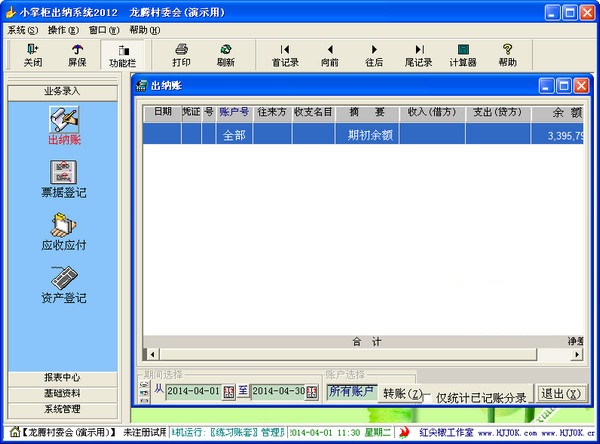
Task: Click the 转账 transfer button
Action: pyautogui.click(x=402, y=393)
